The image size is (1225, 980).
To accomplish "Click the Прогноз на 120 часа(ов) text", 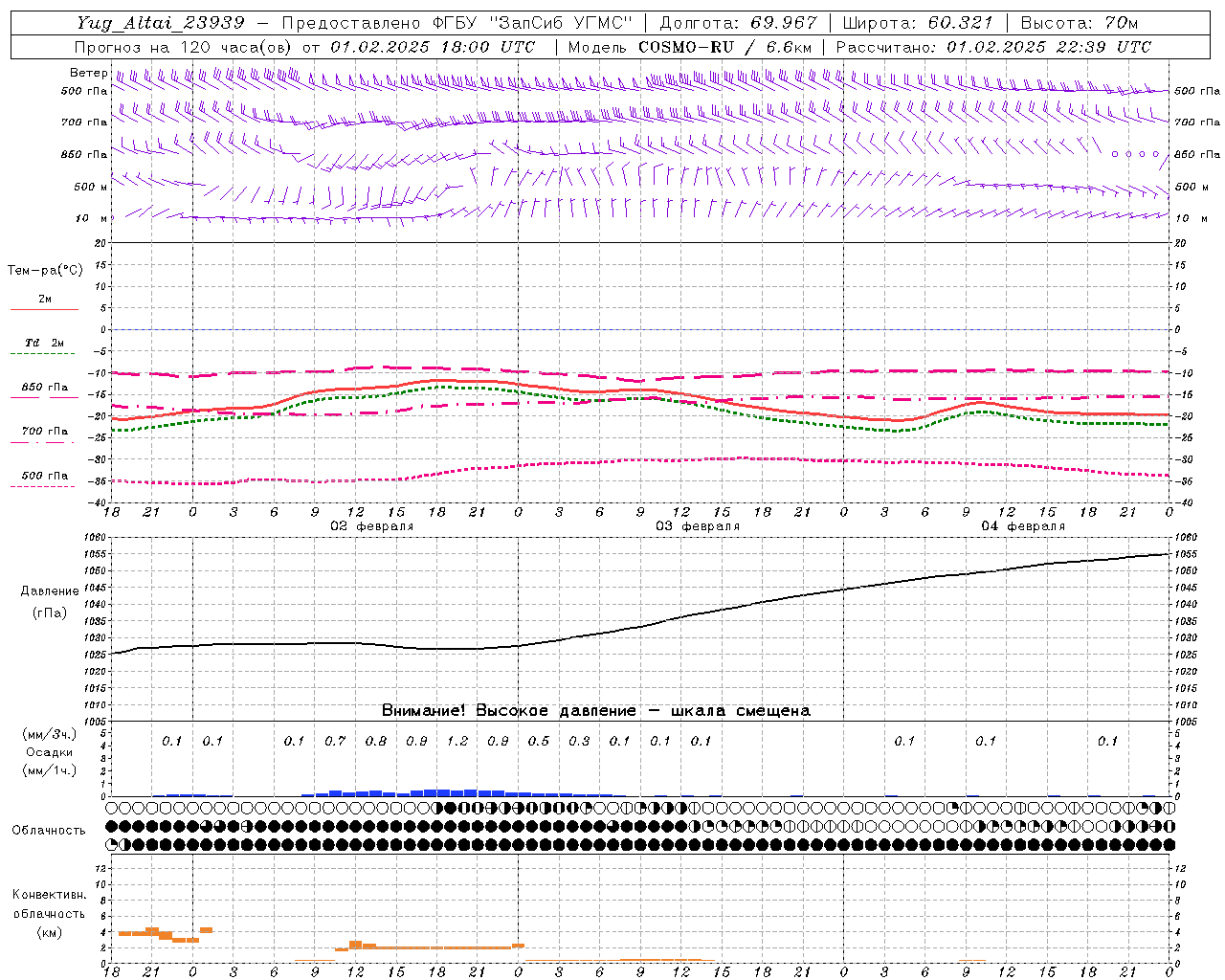I will coord(185,47).
